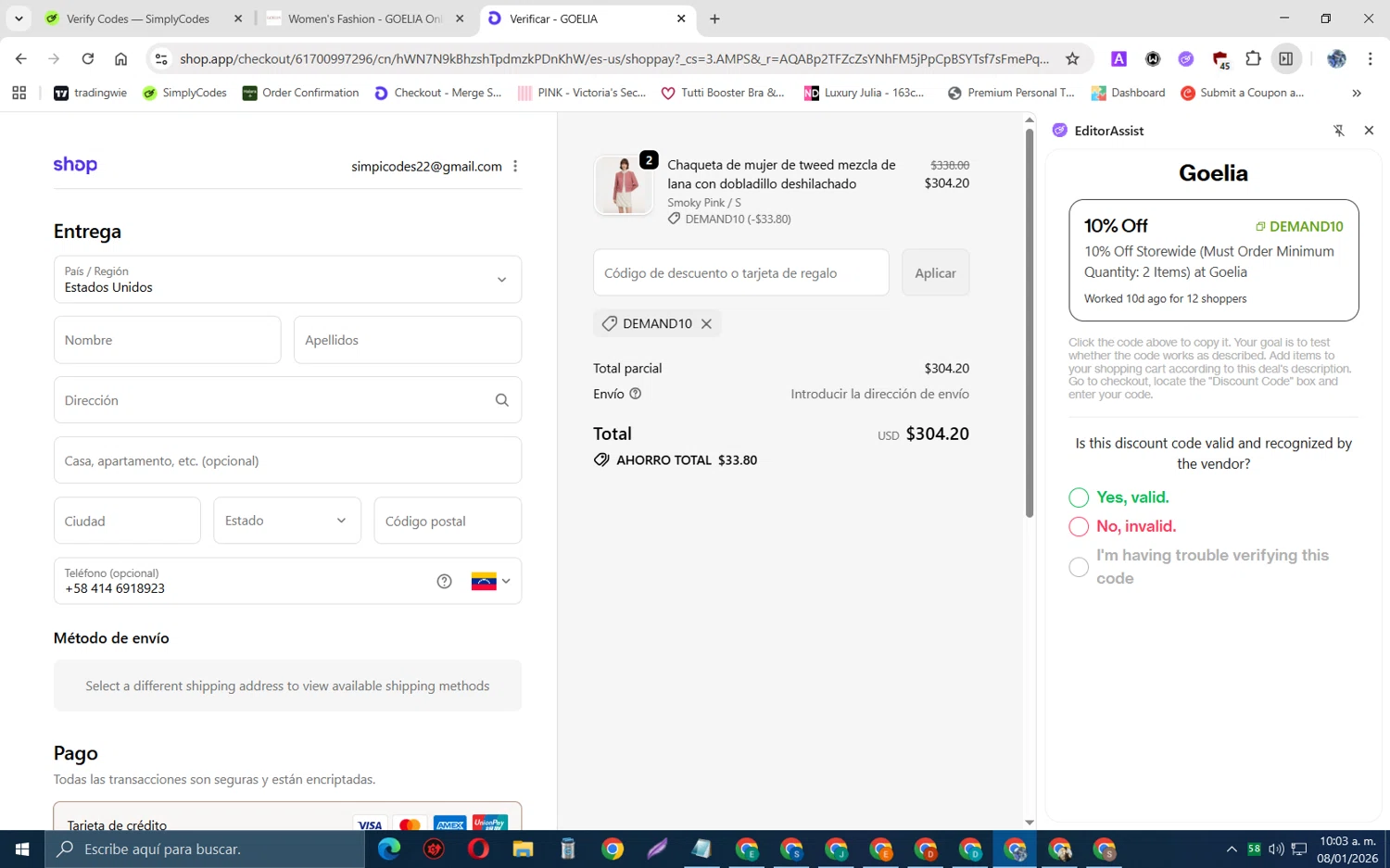Screen dimensions: 1390x868
Task: Toggle the browser side panel icon
Action: tap(1285, 58)
